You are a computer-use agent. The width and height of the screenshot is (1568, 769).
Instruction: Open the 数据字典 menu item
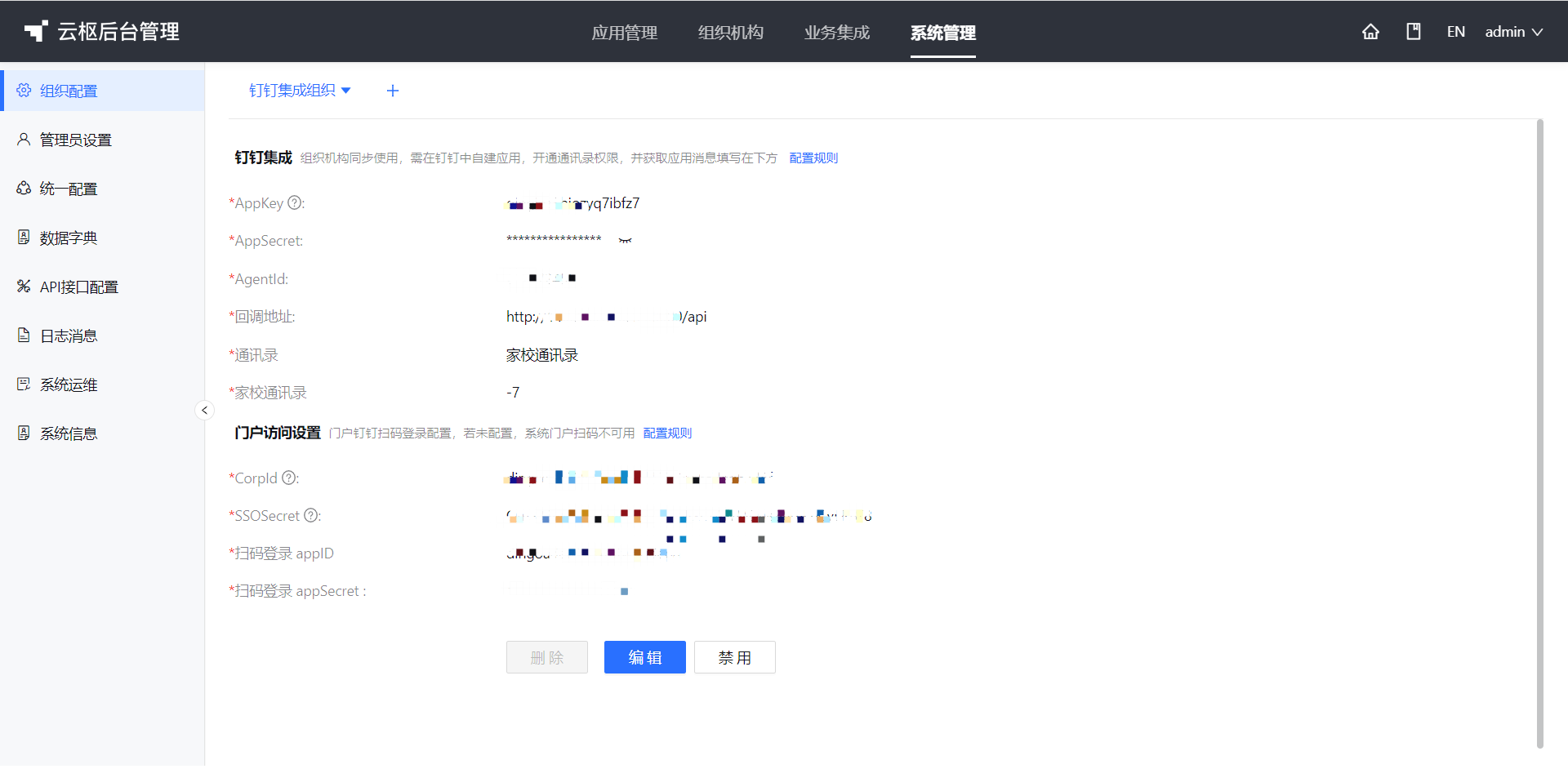(x=102, y=238)
